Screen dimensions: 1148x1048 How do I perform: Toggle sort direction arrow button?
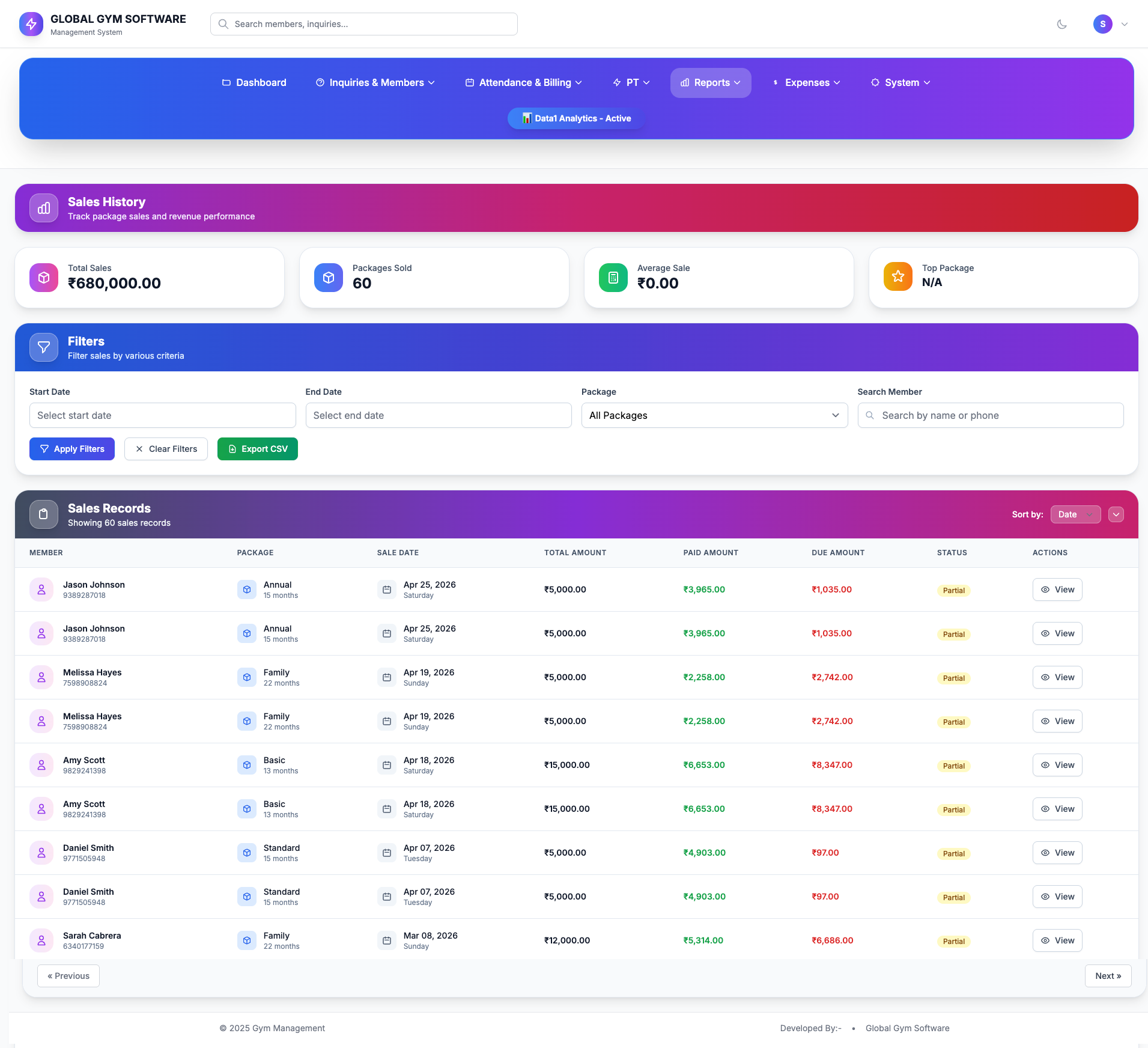click(x=1116, y=514)
